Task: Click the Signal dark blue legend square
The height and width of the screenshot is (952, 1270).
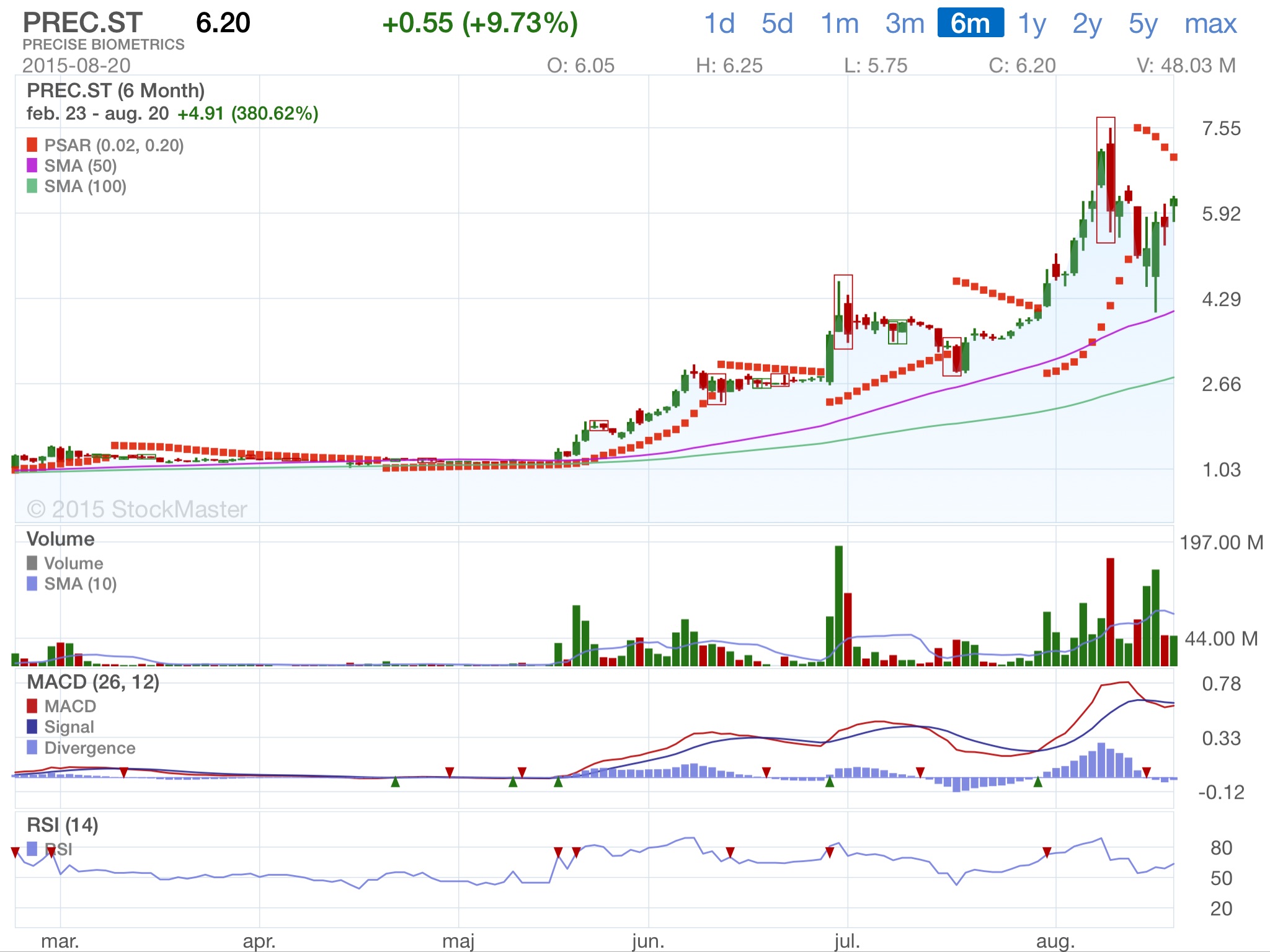Action: [32, 726]
